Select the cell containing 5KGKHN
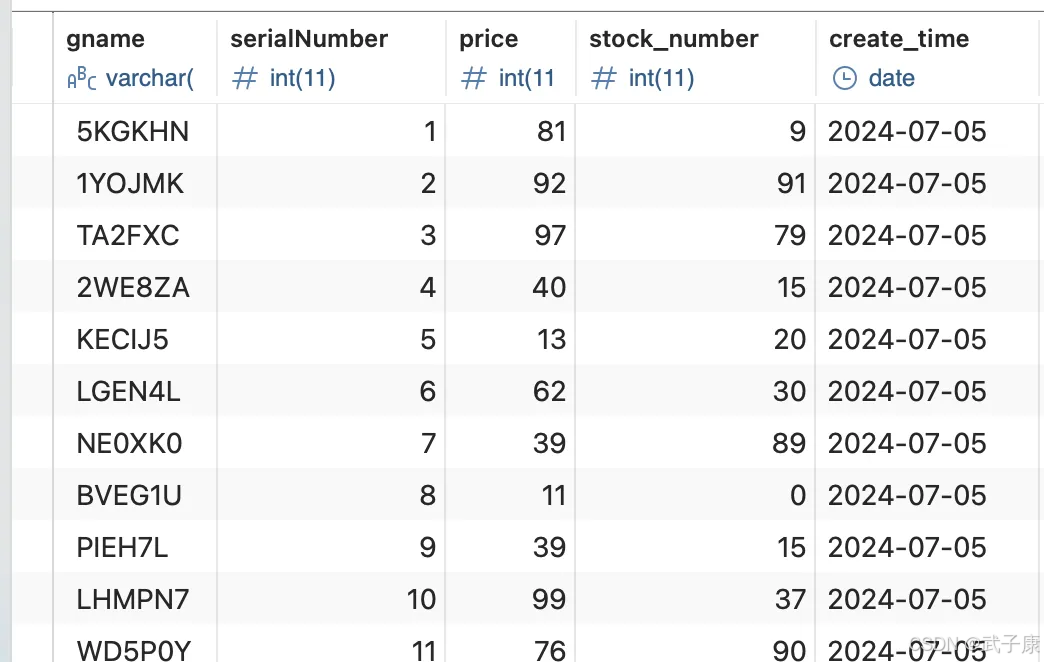Image resolution: width=1044 pixels, height=662 pixels. click(135, 131)
